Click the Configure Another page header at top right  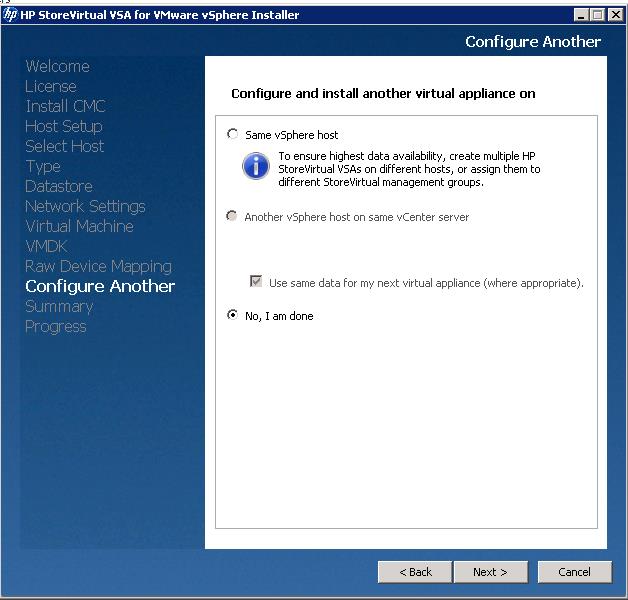[x=533, y=42]
